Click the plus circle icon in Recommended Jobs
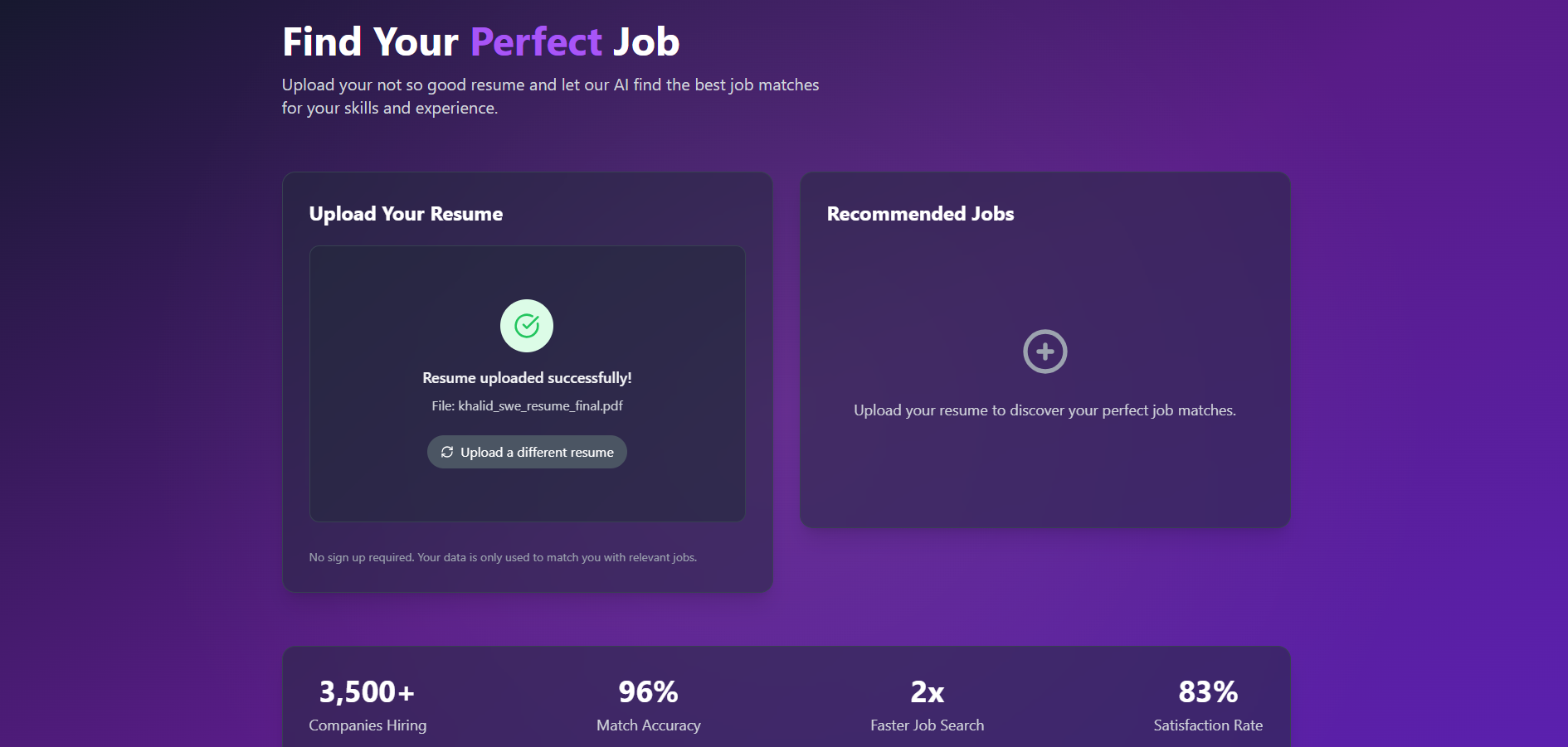Screen dimensions: 1568x747 1045,352
